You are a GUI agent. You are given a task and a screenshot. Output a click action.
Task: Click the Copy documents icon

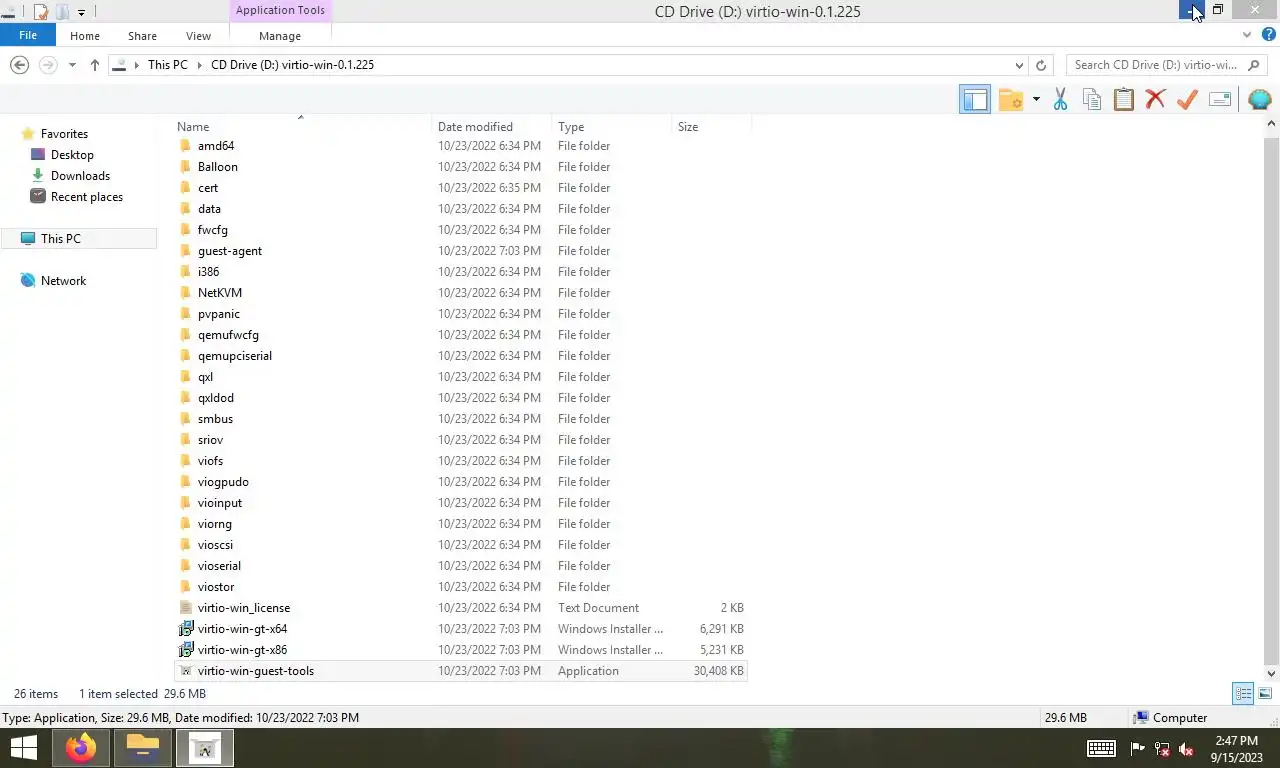[x=1092, y=99]
